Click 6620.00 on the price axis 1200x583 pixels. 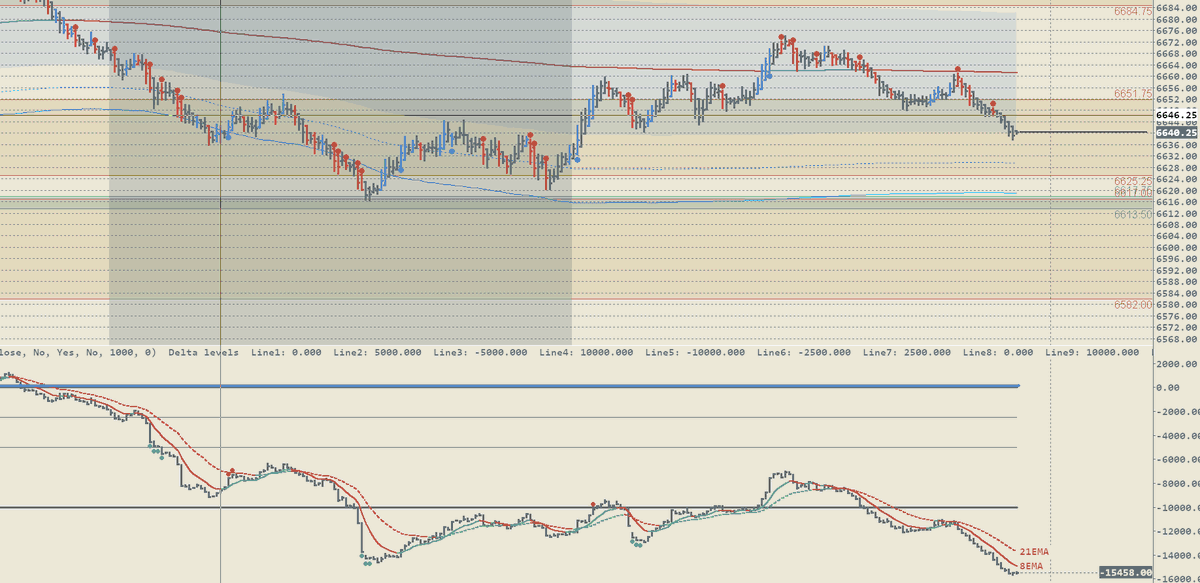tap(1176, 190)
